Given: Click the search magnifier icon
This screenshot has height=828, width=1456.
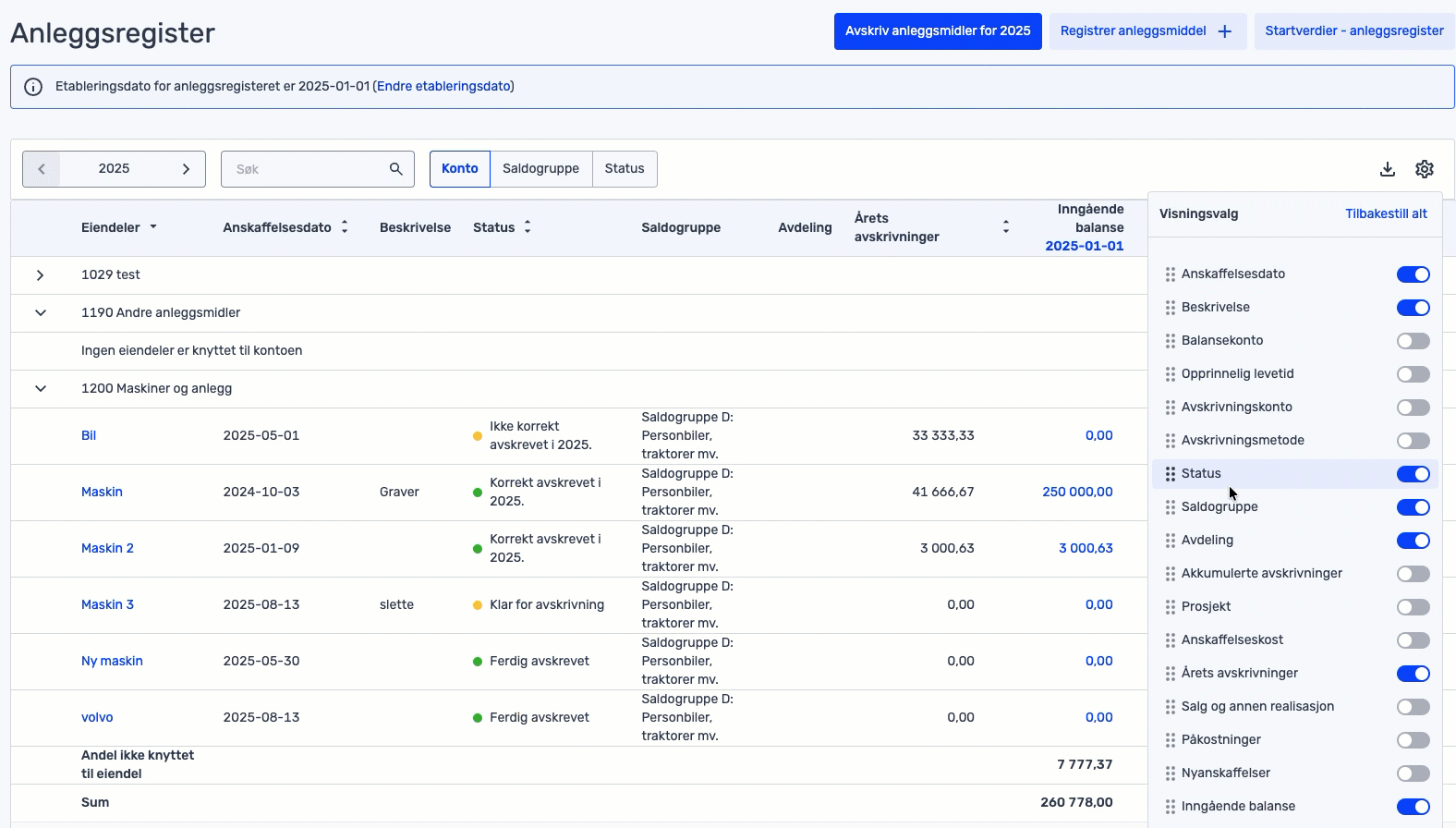Looking at the screenshot, I should tap(395, 169).
